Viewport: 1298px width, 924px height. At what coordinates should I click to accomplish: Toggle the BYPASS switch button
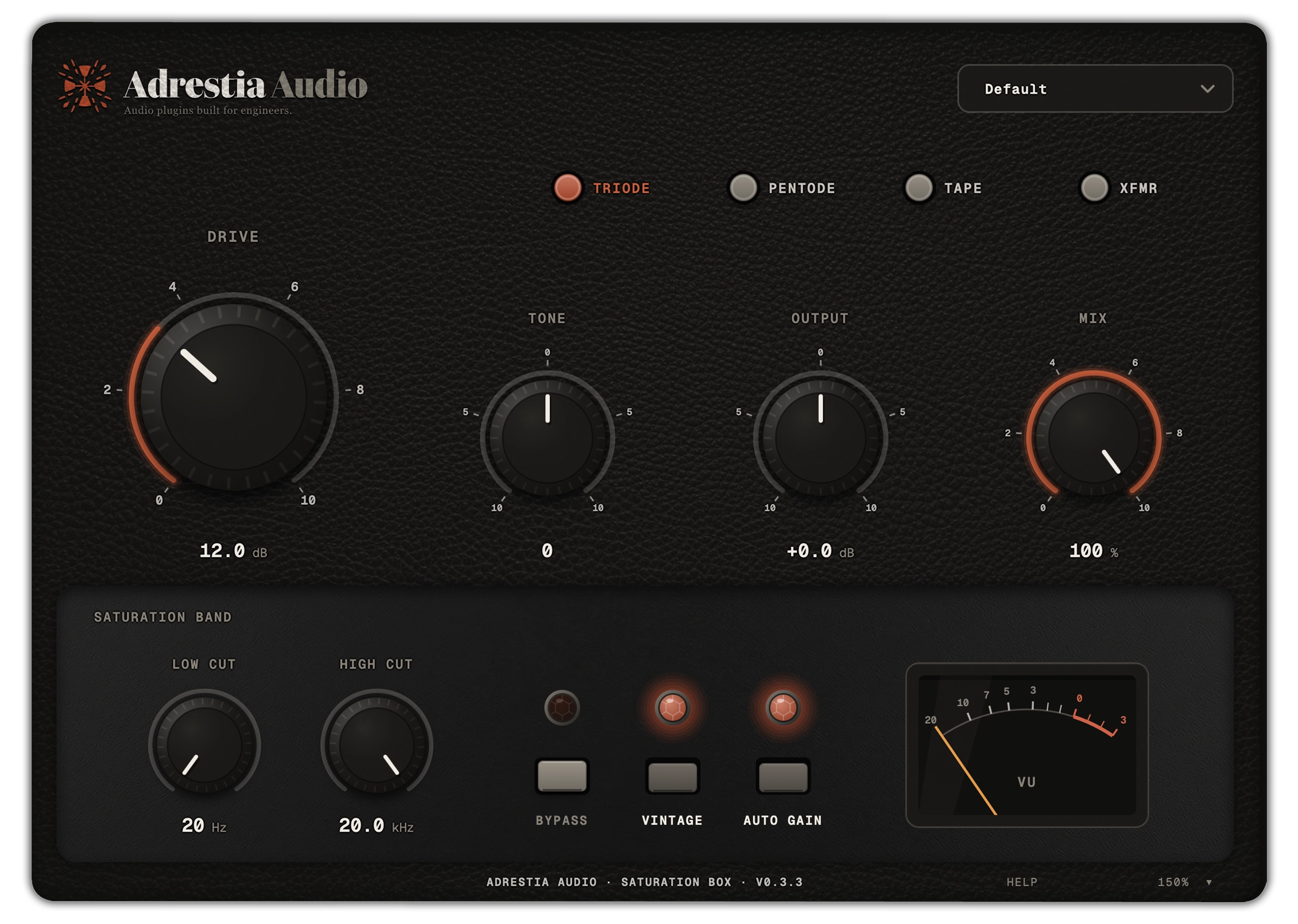pos(561,776)
